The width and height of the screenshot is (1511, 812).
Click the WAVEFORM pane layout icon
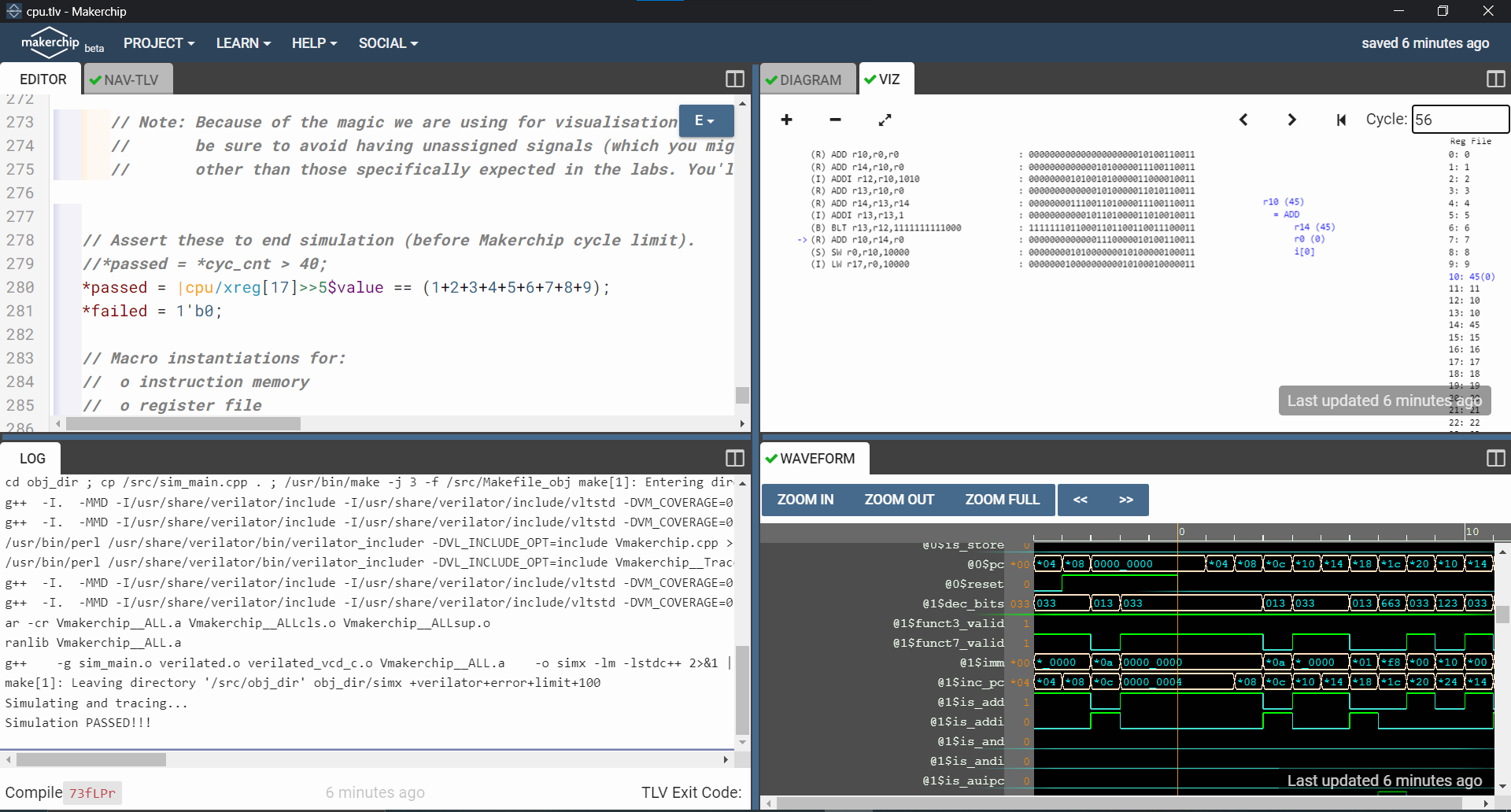coord(1496,458)
